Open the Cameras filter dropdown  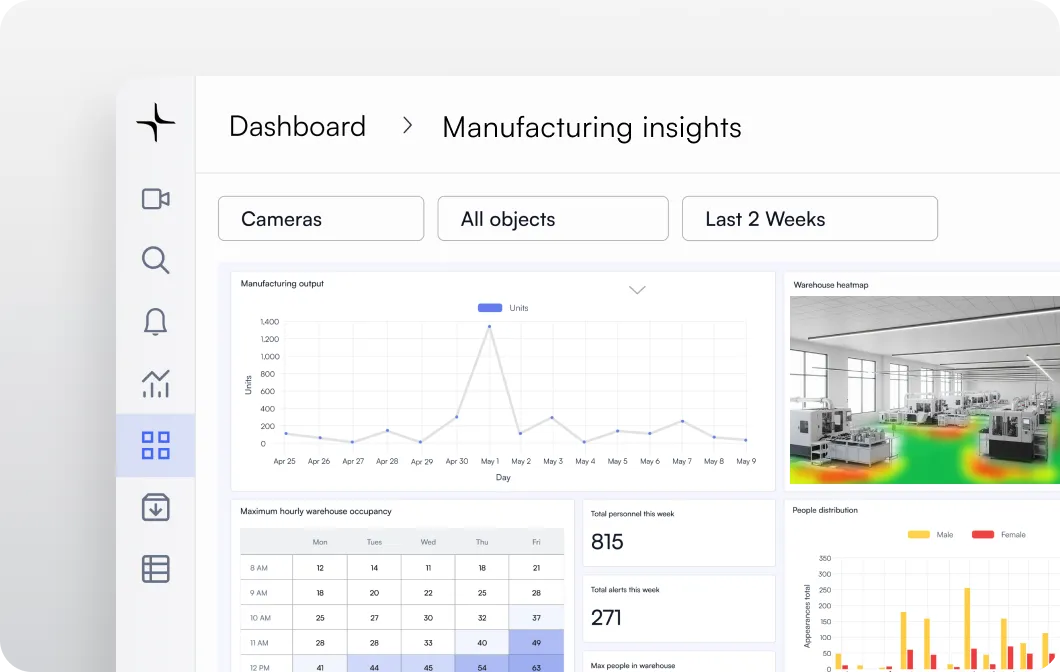[320, 218]
